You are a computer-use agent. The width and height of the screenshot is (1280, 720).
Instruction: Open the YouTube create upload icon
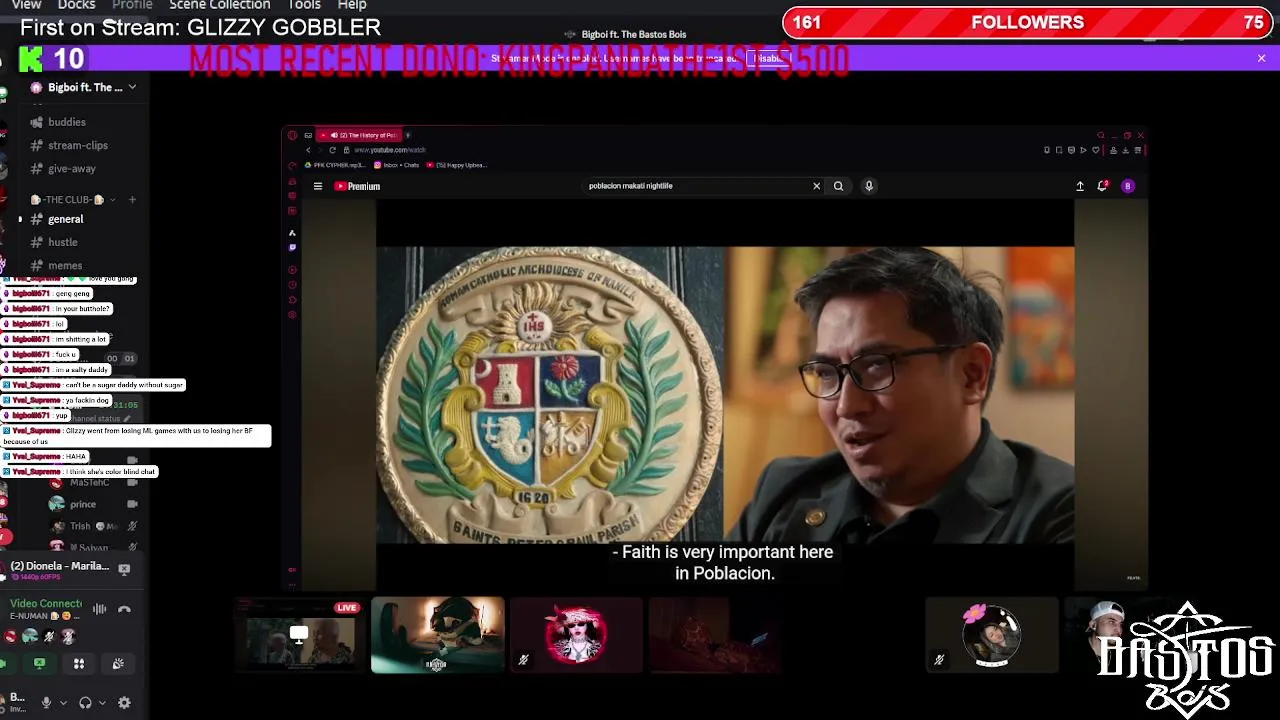1080,186
